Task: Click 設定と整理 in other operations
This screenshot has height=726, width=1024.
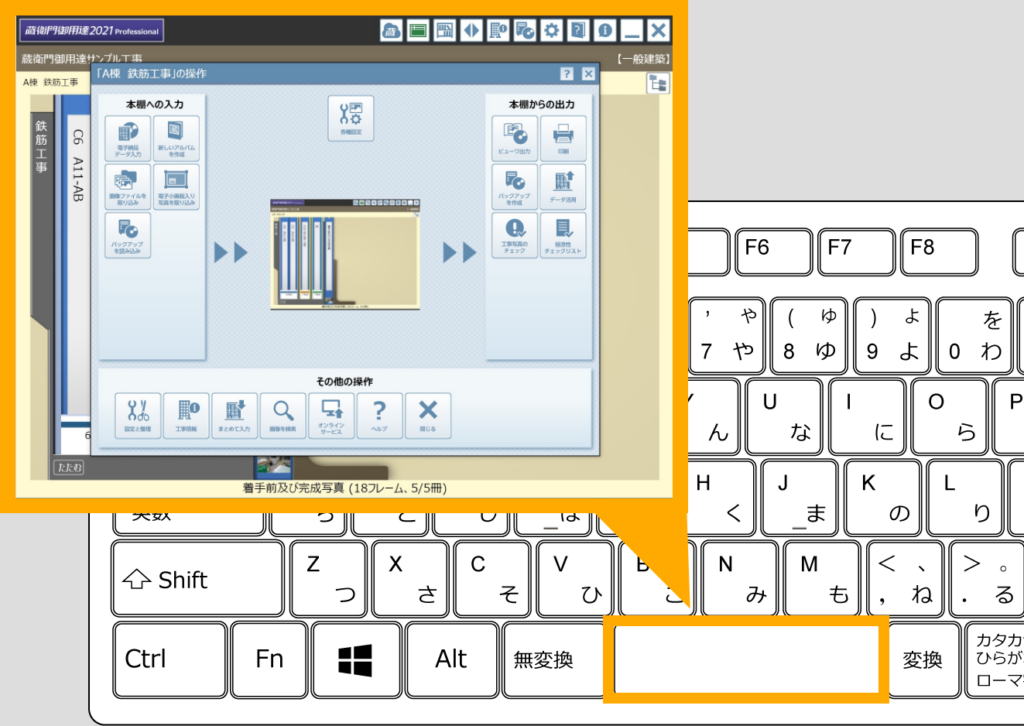Action: (x=138, y=415)
